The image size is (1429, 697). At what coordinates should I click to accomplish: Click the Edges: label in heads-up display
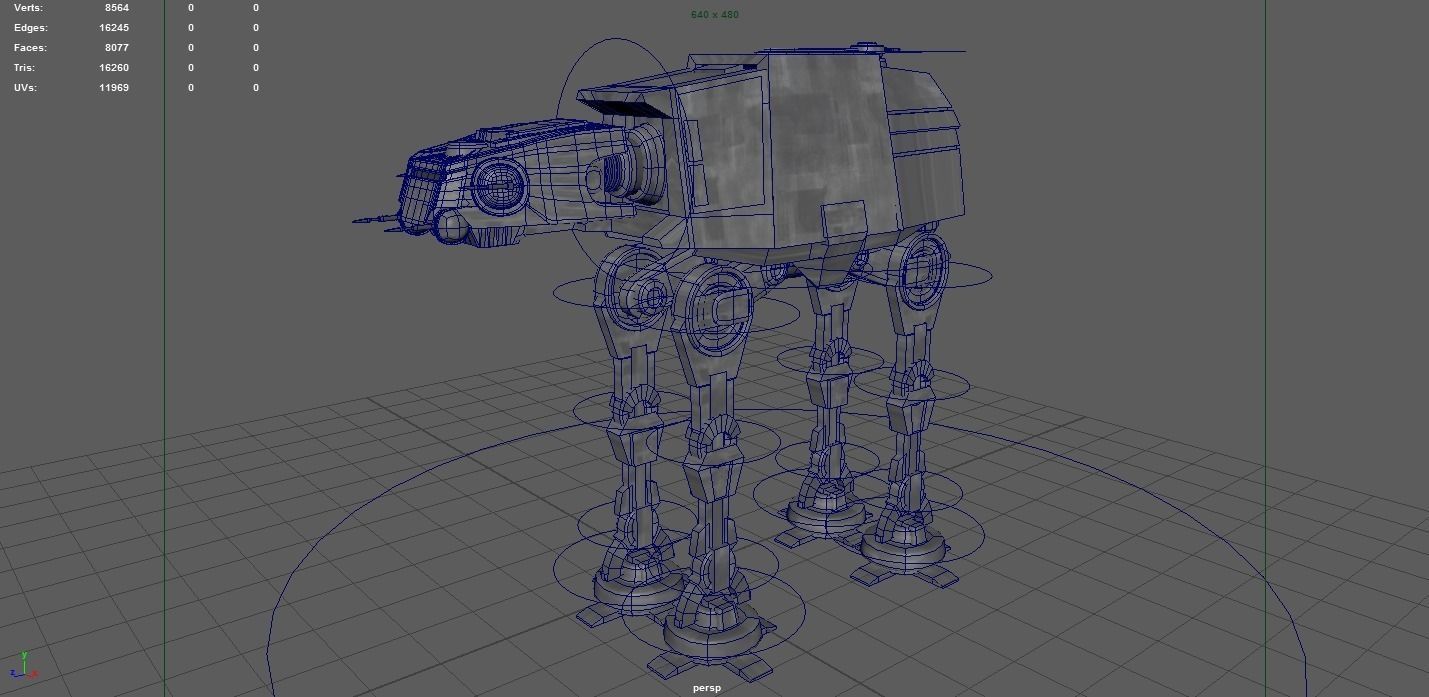point(30,28)
